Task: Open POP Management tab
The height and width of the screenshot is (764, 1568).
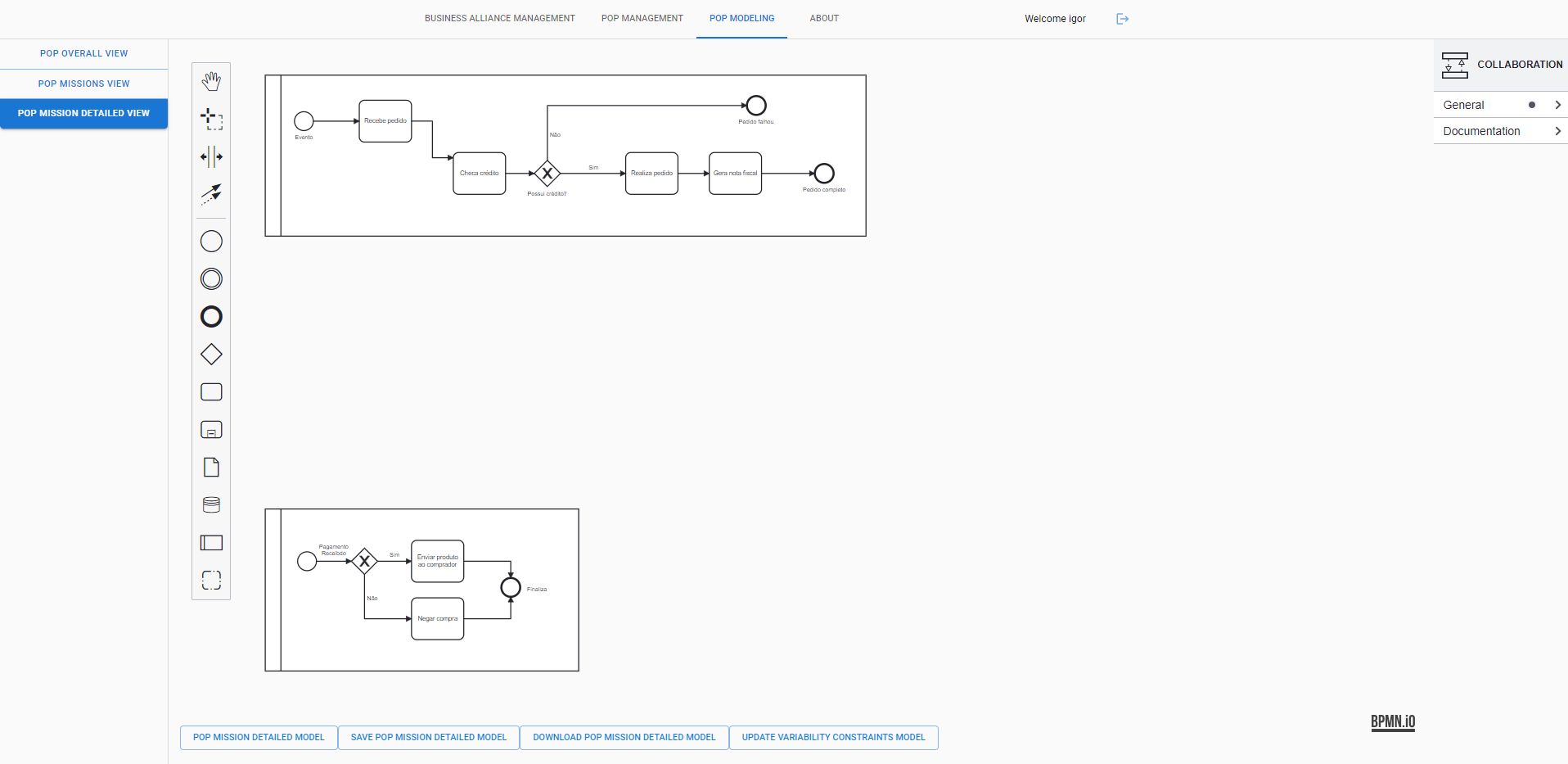Action: (642, 18)
